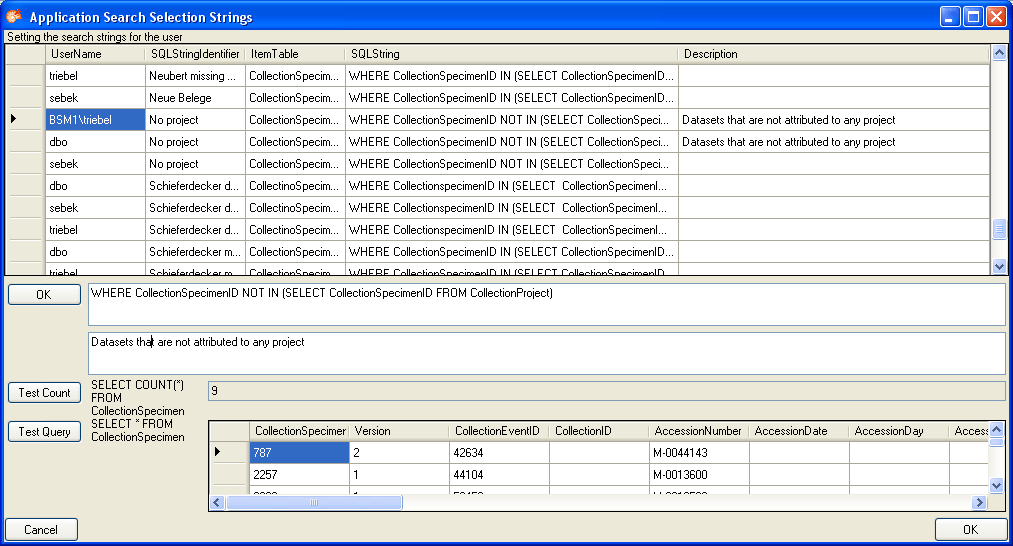
Task: Select sebek cell in Neue Belege row
Action: 96,98
